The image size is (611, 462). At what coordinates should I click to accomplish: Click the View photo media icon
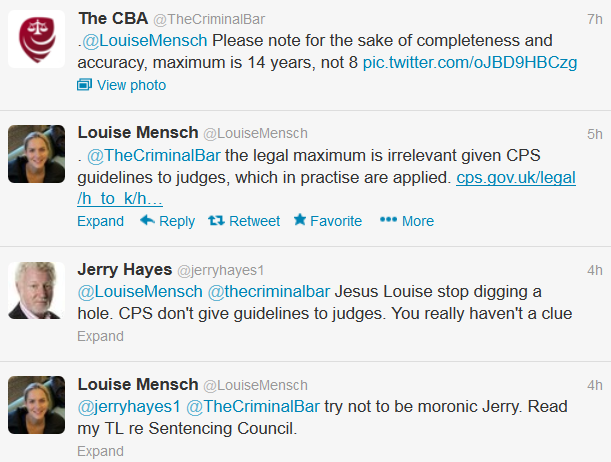(x=84, y=85)
